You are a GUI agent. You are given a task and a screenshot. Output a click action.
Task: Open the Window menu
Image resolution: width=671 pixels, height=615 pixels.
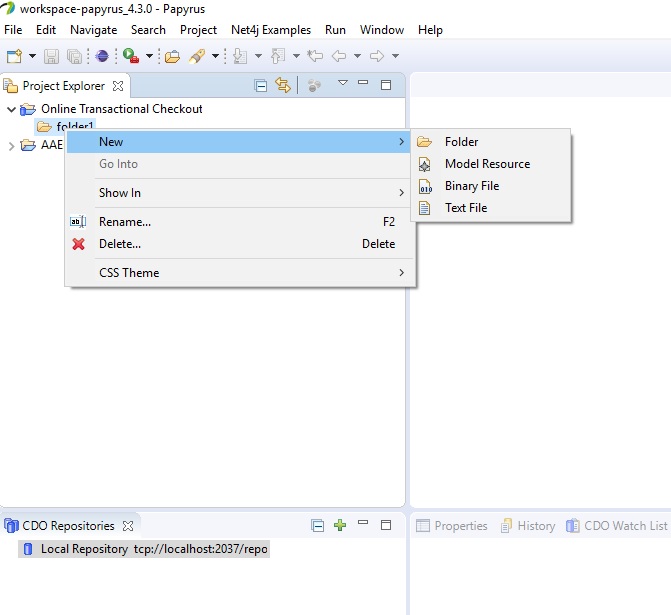point(382,30)
